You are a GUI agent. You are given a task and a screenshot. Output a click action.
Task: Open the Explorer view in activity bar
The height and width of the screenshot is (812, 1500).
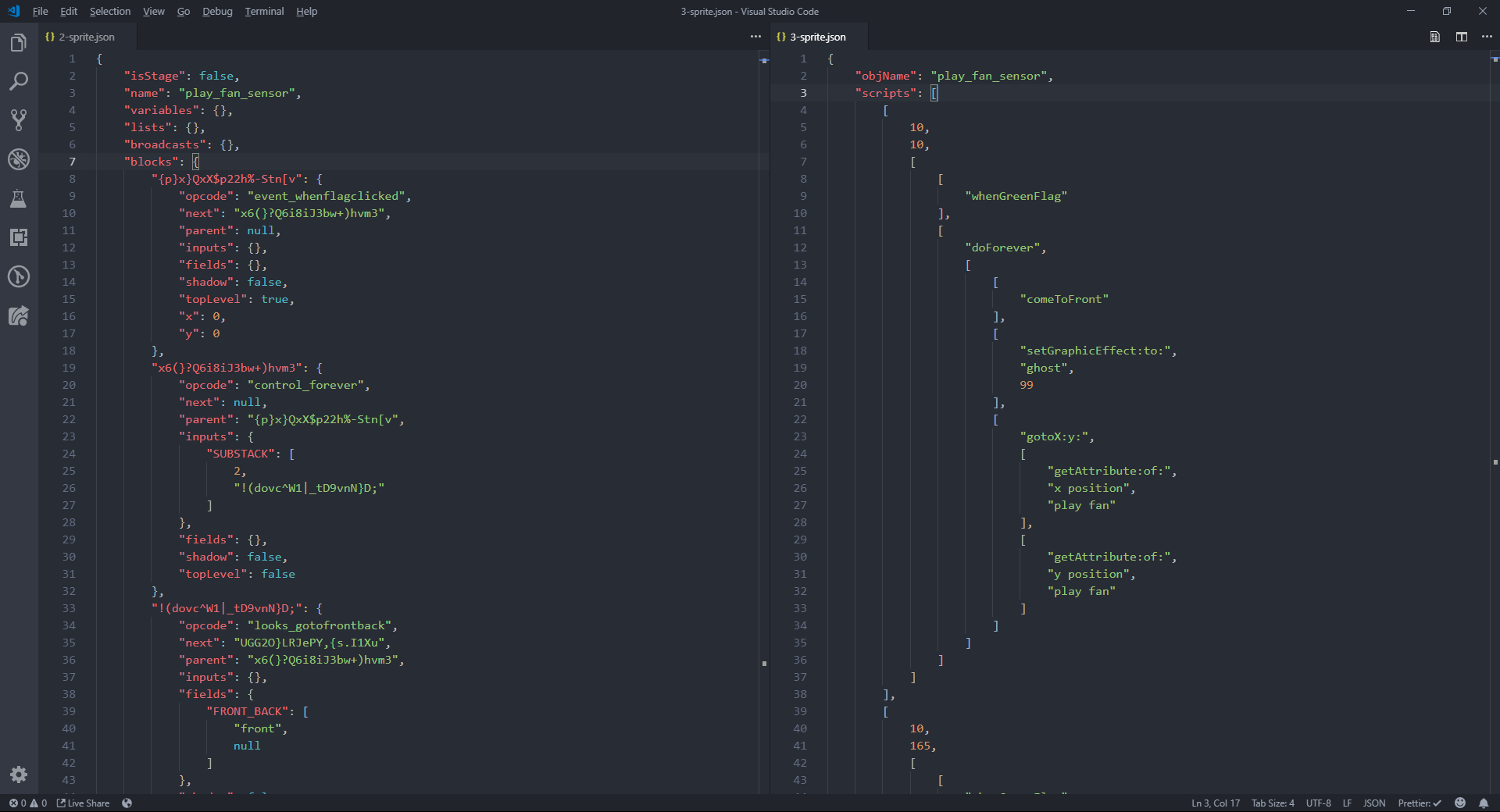click(19, 43)
